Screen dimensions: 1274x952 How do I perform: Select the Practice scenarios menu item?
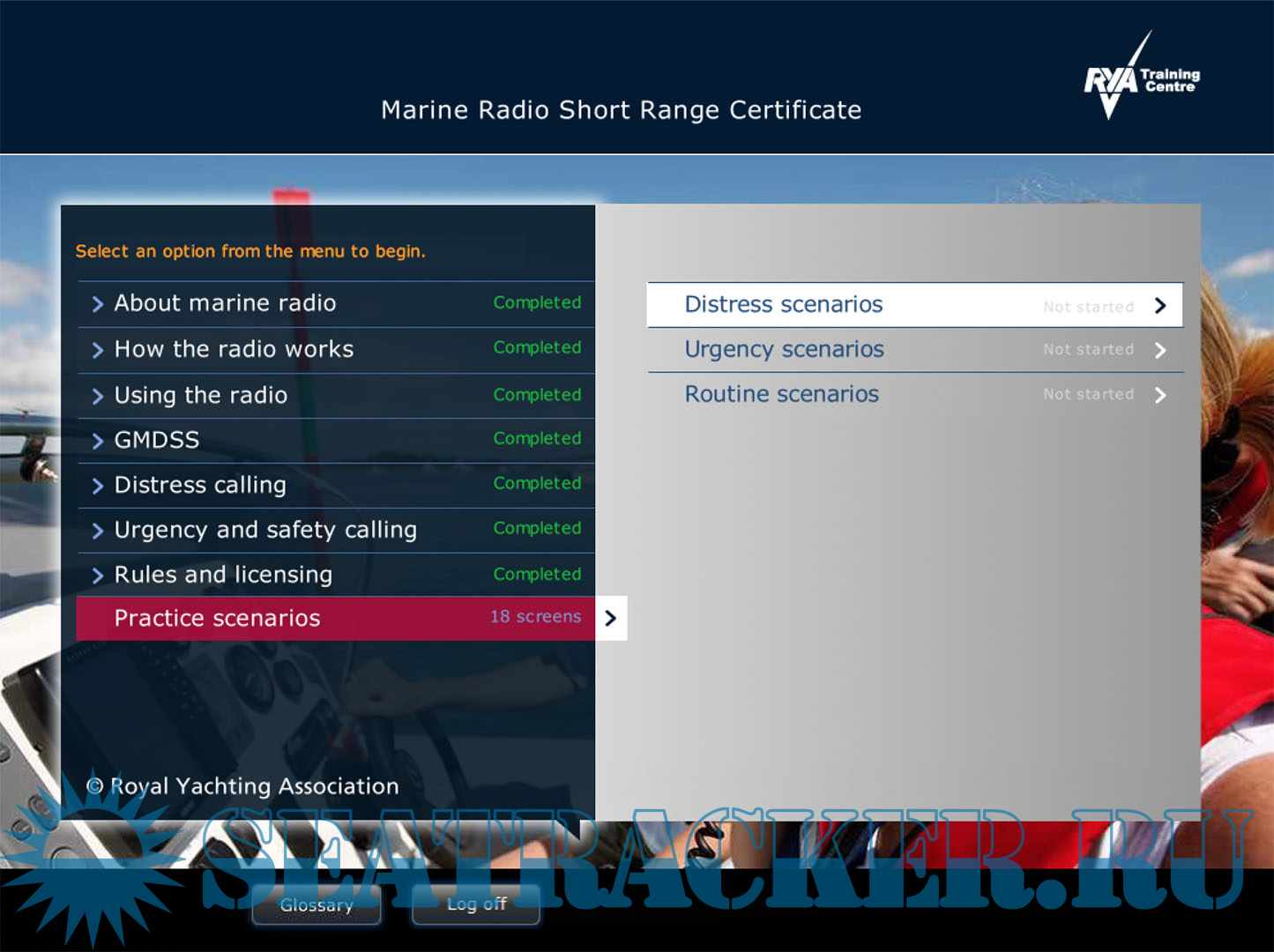pyautogui.click(x=217, y=619)
